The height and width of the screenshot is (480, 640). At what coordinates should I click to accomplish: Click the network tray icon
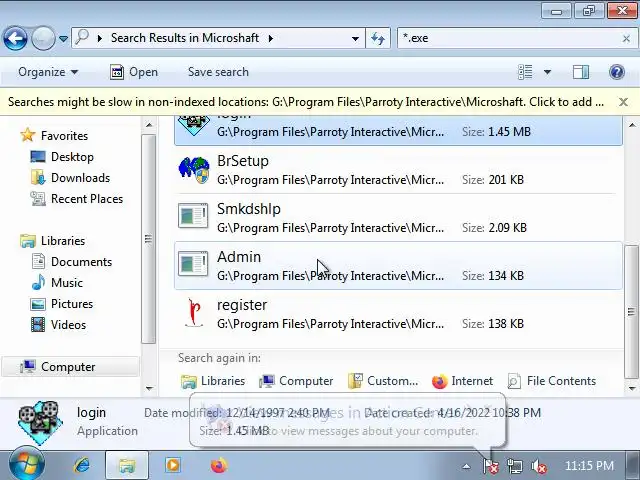tap(515, 466)
